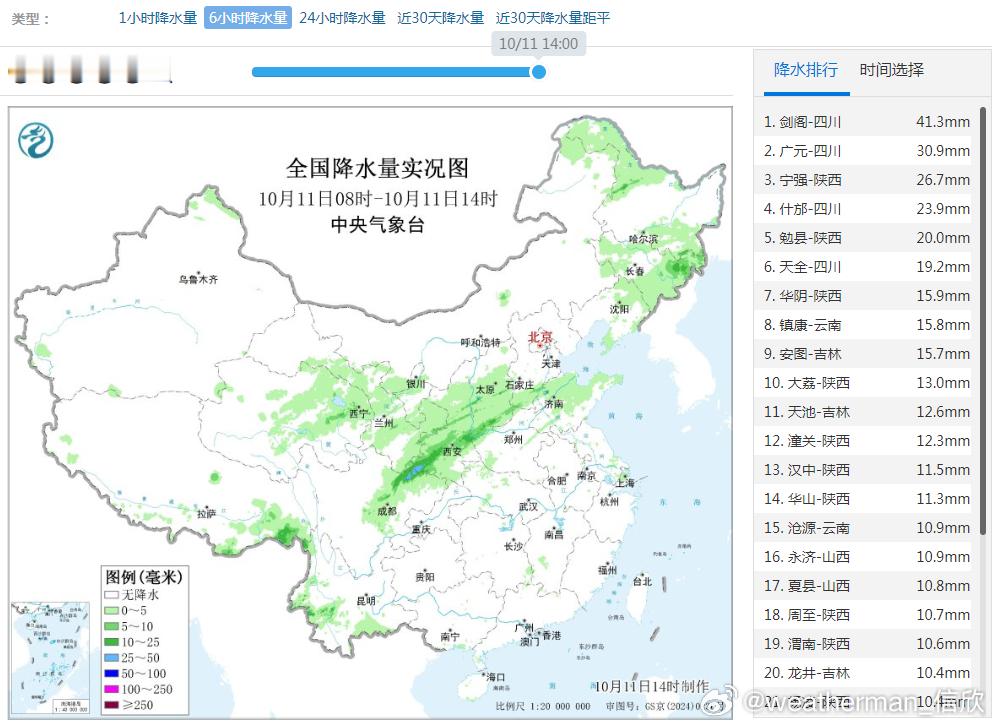Click the ranking list scrollbar
This screenshot has height=726, width=994.
[983, 320]
